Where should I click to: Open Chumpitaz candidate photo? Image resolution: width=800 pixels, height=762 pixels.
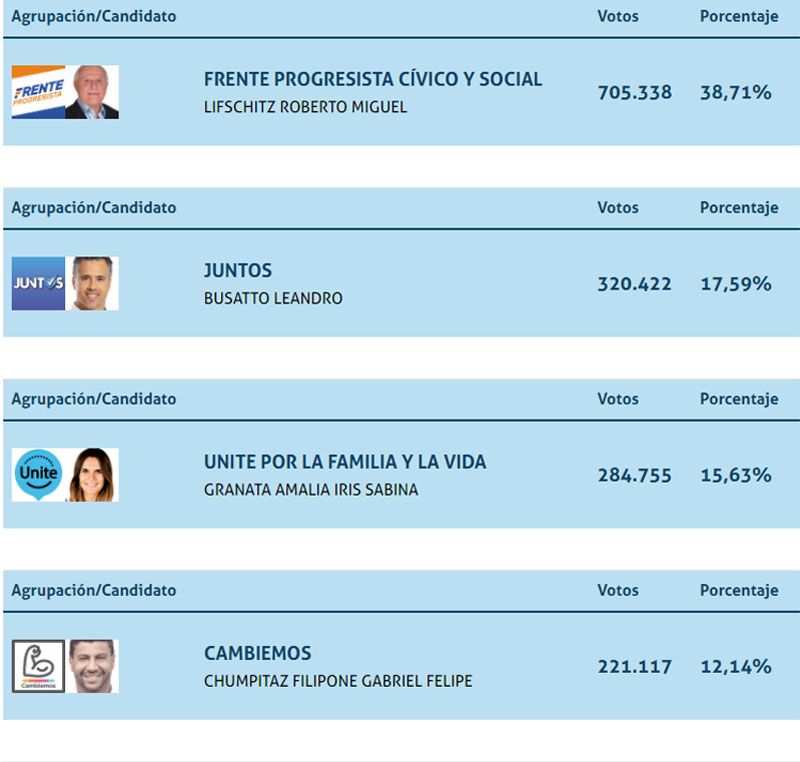(x=92, y=666)
